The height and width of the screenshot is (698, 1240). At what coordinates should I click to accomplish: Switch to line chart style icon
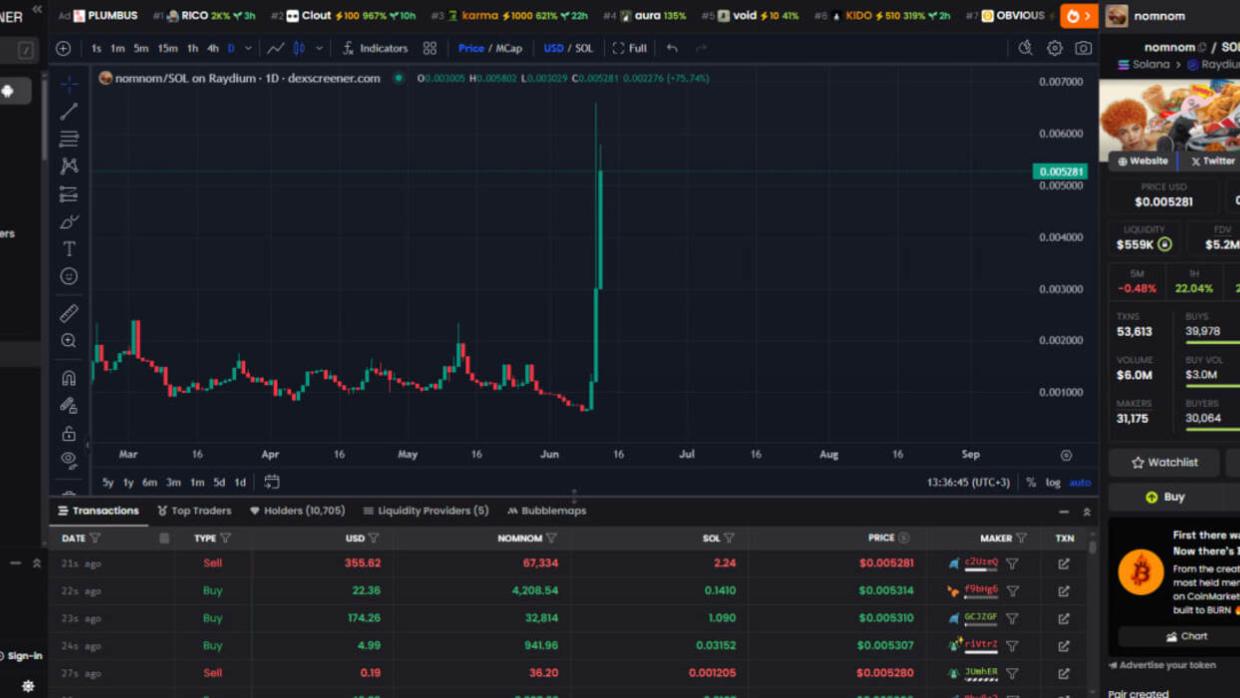275,48
